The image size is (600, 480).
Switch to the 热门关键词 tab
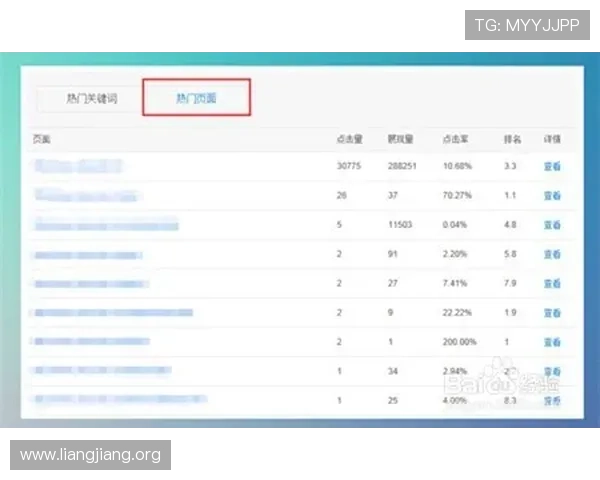pyautogui.click(x=90, y=99)
